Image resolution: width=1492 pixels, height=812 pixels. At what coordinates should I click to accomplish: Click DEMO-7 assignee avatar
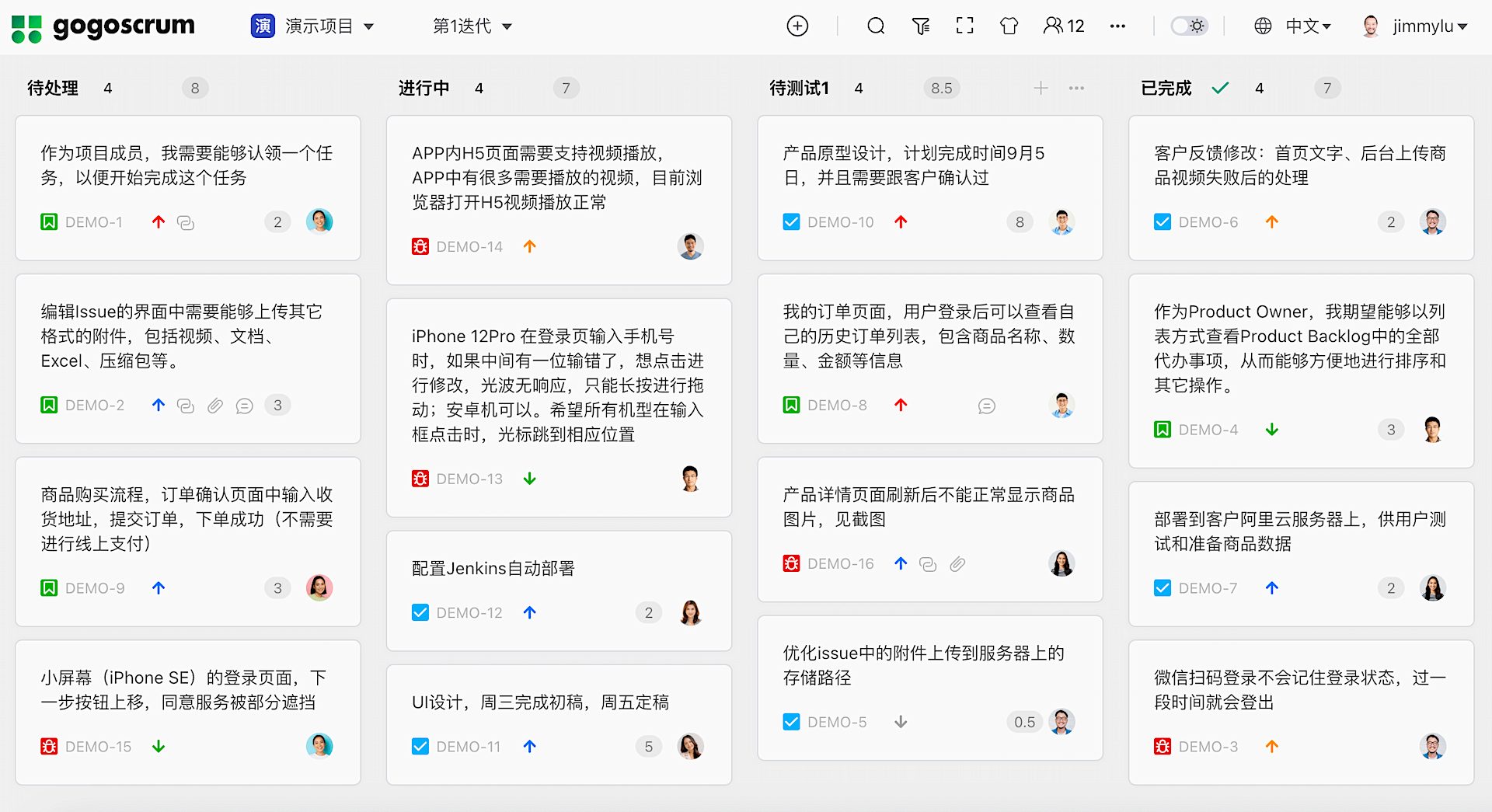click(x=1432, y=587)
